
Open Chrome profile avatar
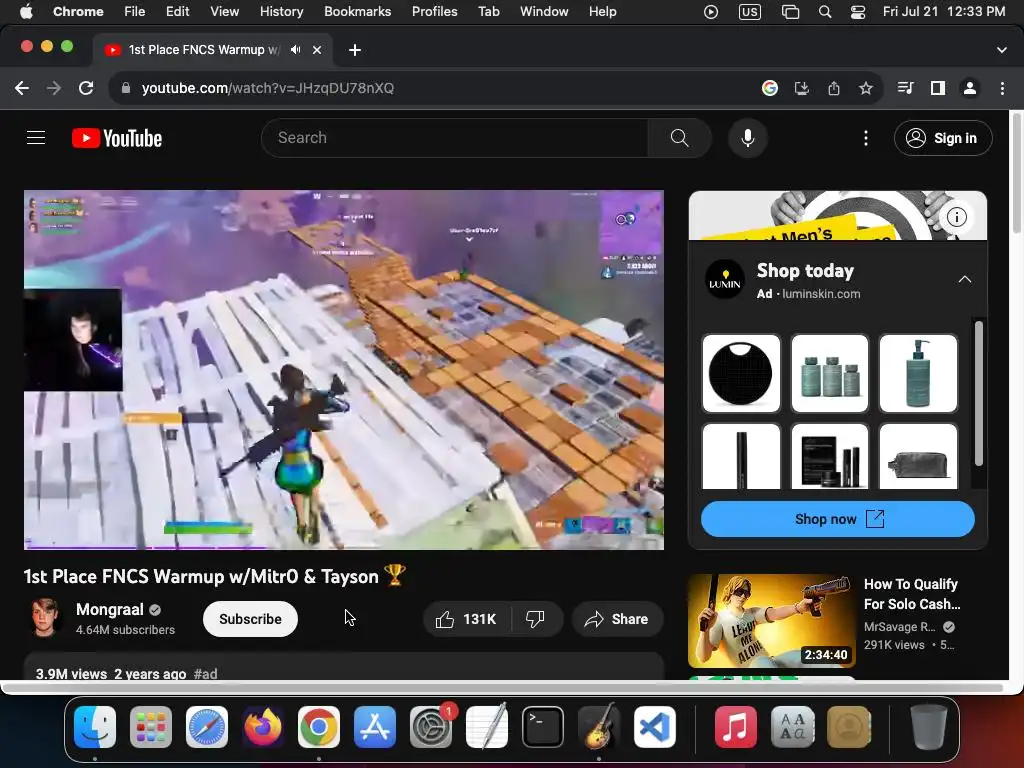pyautogui.click(x=970, y=88)
